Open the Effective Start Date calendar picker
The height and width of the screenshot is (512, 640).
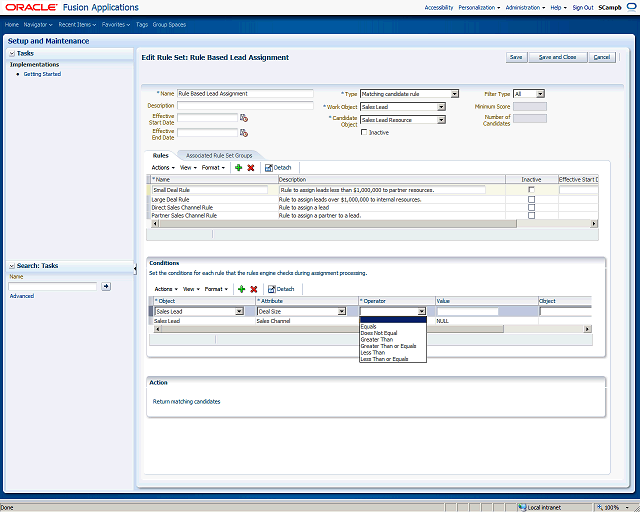point(244,118)
